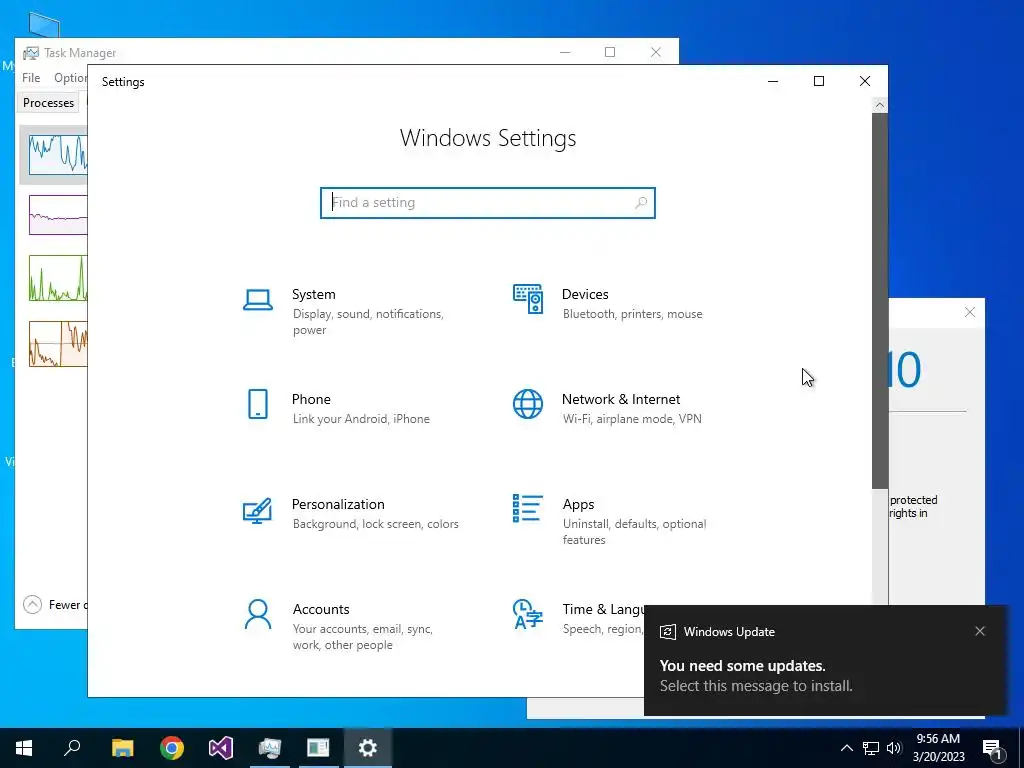Open Visual Studio from taskbar
Screen dimensions: 1024x768
point(221,748)
